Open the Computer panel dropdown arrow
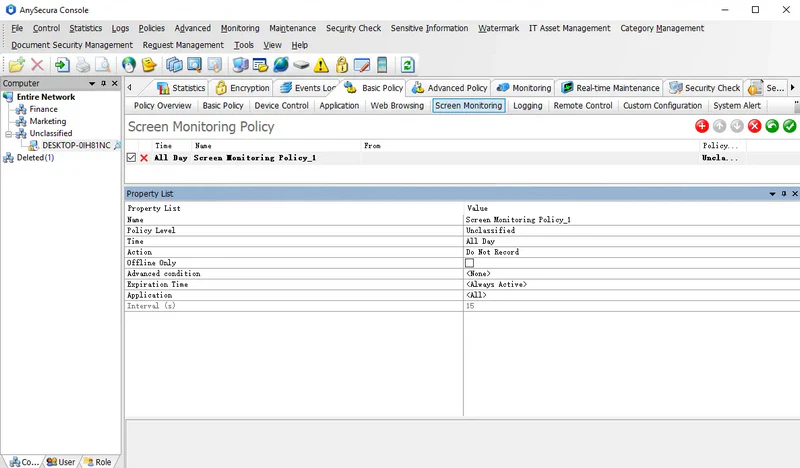The height and width of the screenshot is (468, 800). (92, 83)
